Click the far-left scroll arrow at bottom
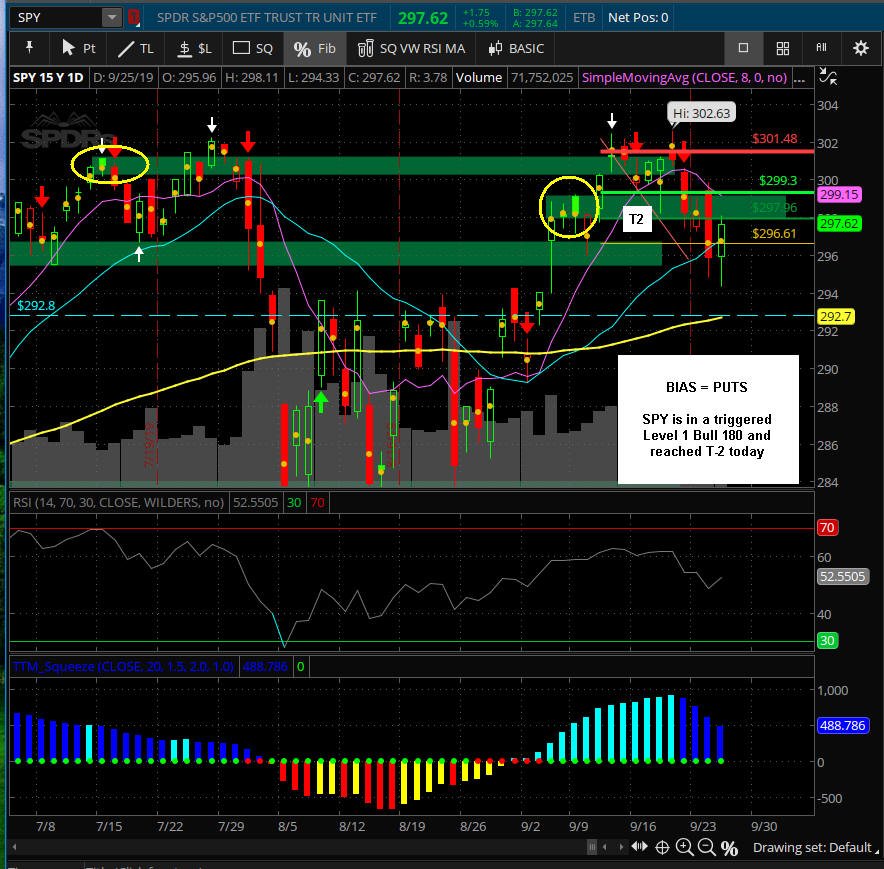 [x=14, y=847]
